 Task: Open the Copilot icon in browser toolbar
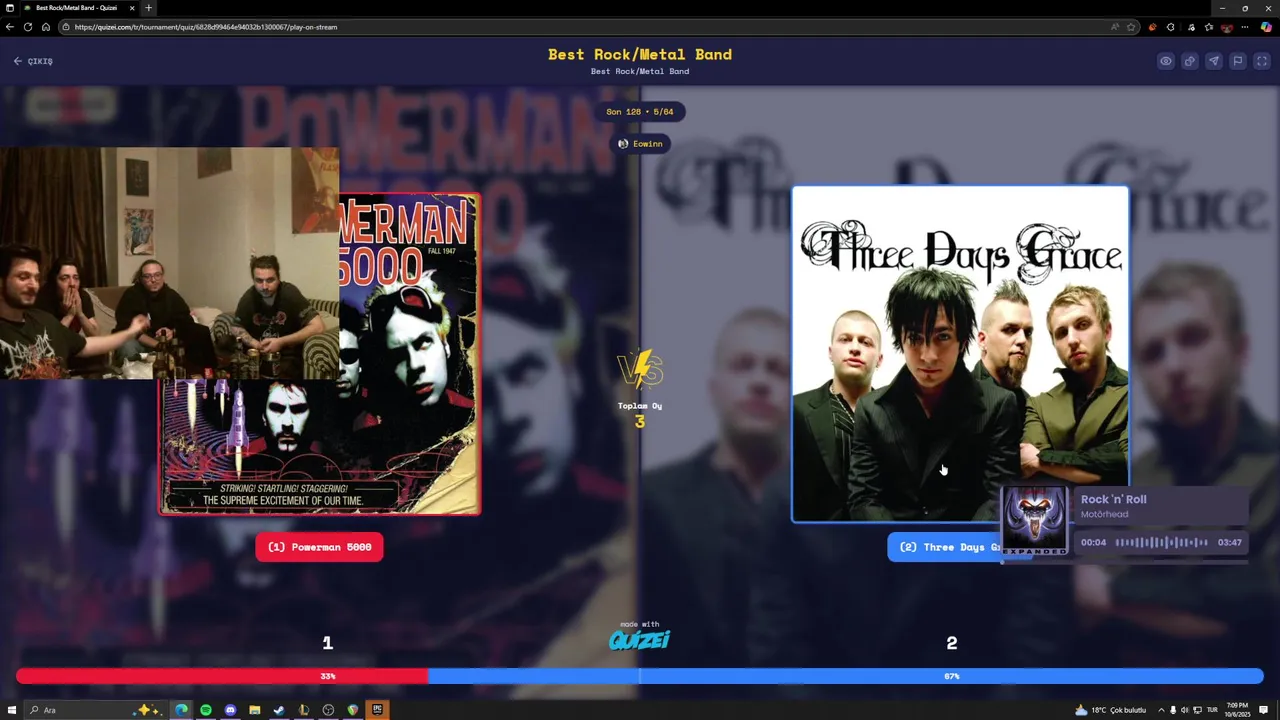click(1266, 27)
